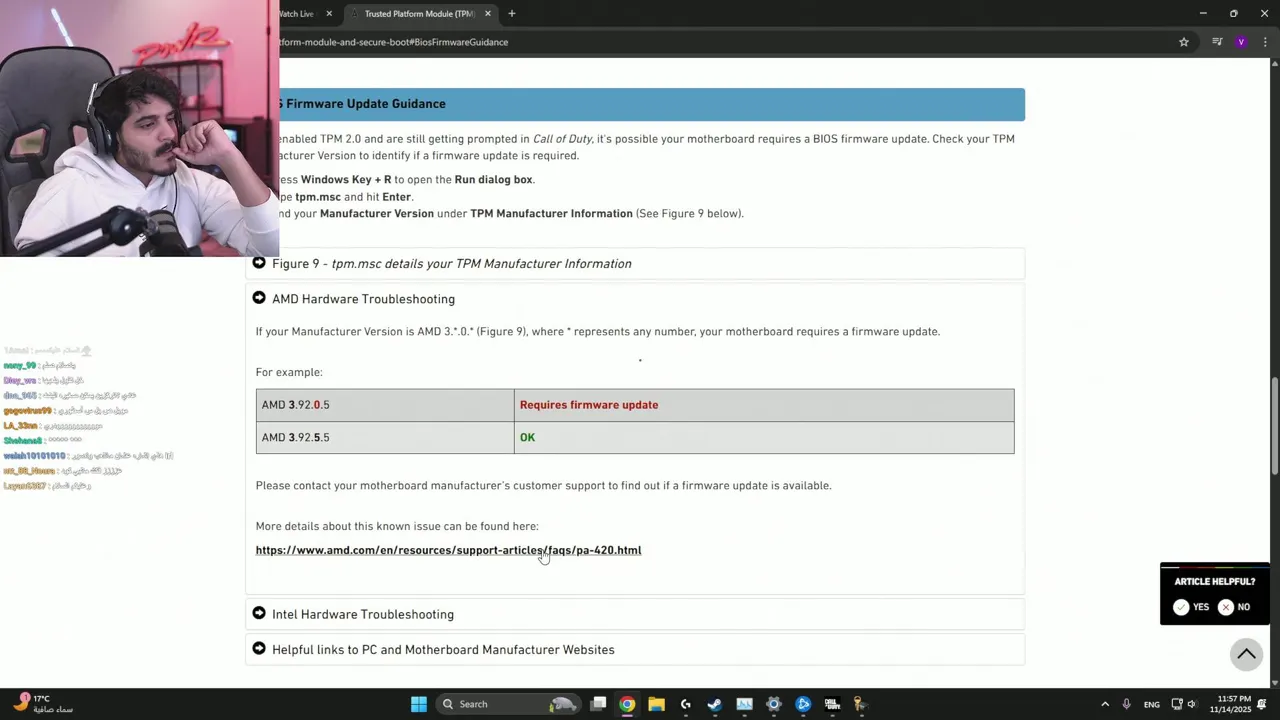1280x720 pixels.
Task: Click the 'AMD 3.92.5.5' table cell
Action: tap(385, 437)
